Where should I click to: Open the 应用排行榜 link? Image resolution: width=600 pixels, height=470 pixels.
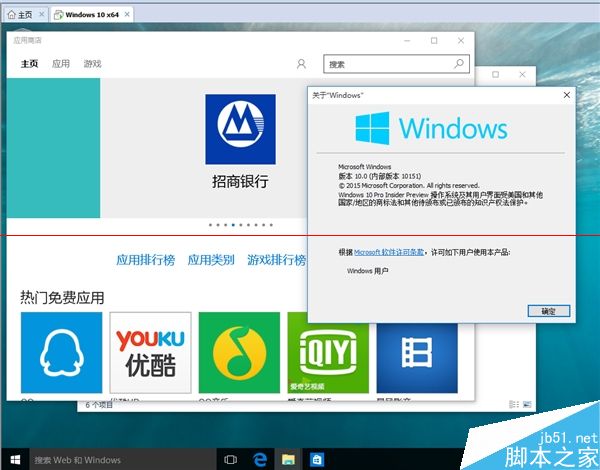point(145,260)
